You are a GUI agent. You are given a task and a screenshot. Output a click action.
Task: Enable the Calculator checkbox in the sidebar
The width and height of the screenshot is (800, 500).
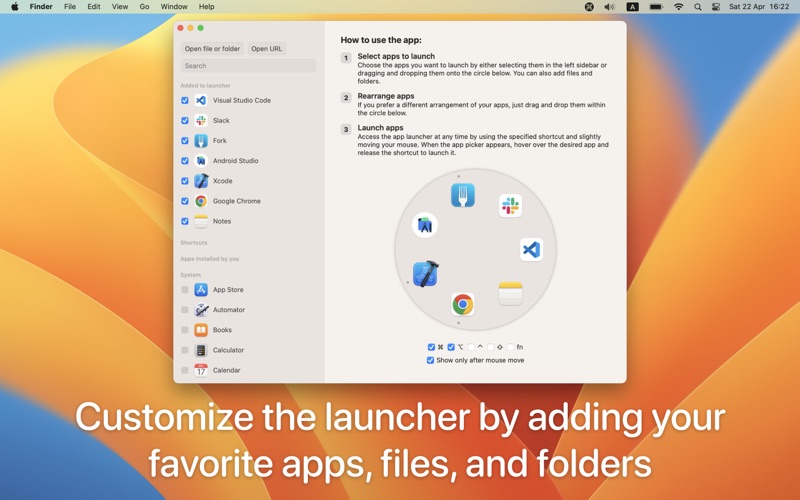tap(185, 350)
